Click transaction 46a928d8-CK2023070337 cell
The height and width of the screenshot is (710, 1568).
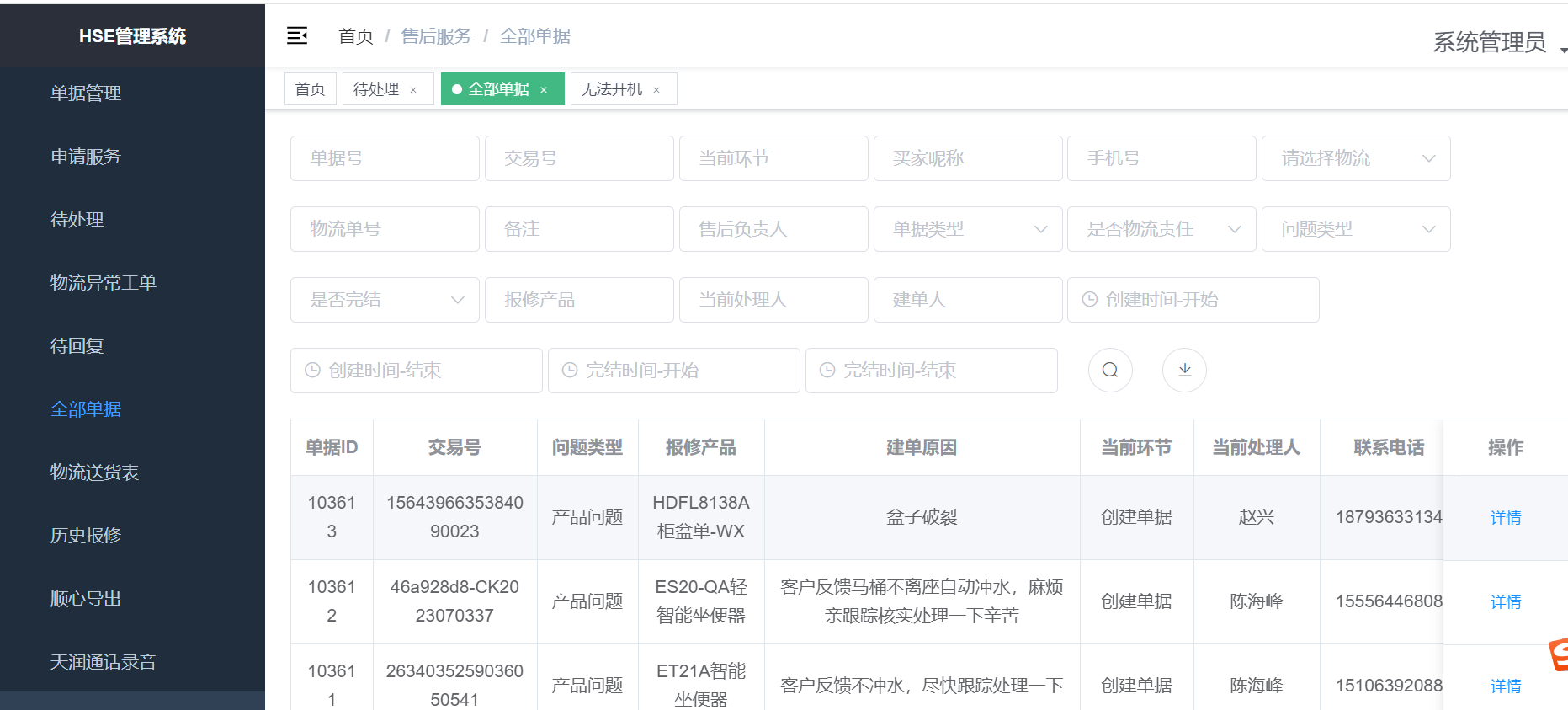tap(454, 601)
